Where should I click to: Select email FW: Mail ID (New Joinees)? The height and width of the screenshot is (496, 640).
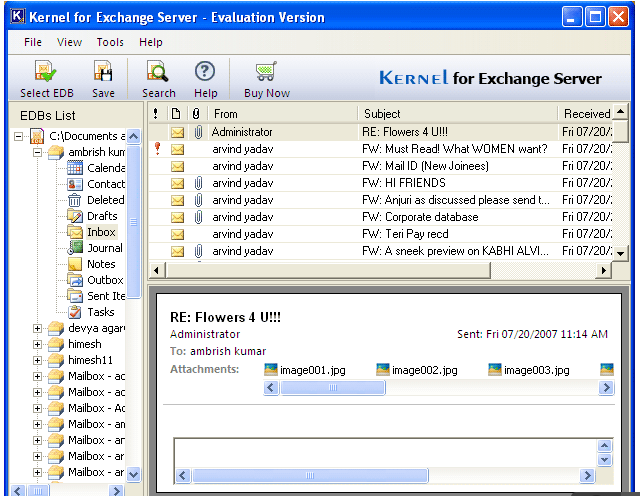pyautogui.click(x=380, y=166)
